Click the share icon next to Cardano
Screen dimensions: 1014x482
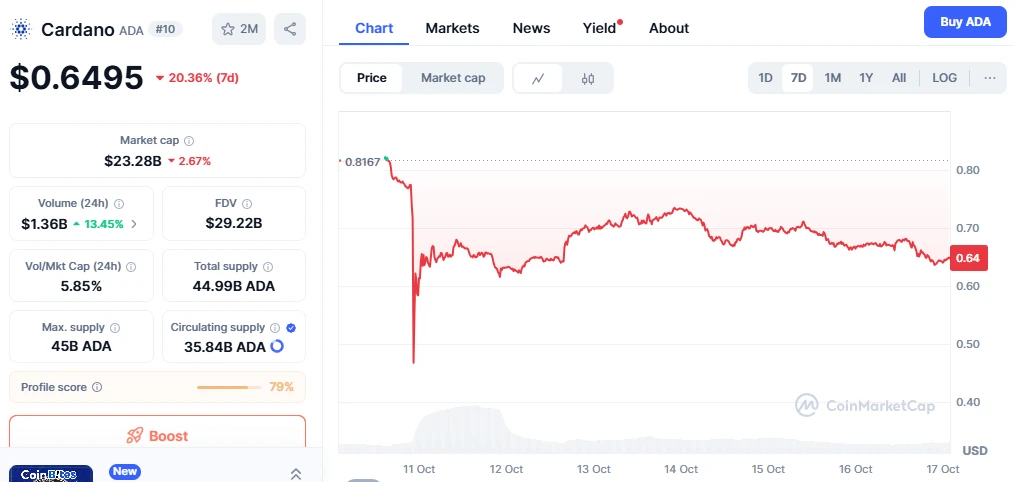click(290, 29)
